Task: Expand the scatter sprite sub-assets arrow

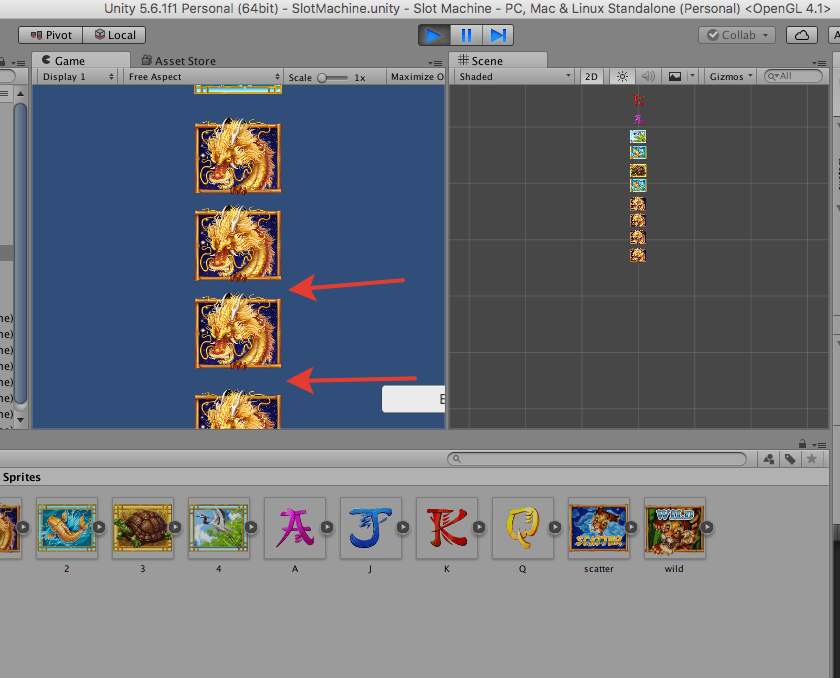Action: point(632,528)
